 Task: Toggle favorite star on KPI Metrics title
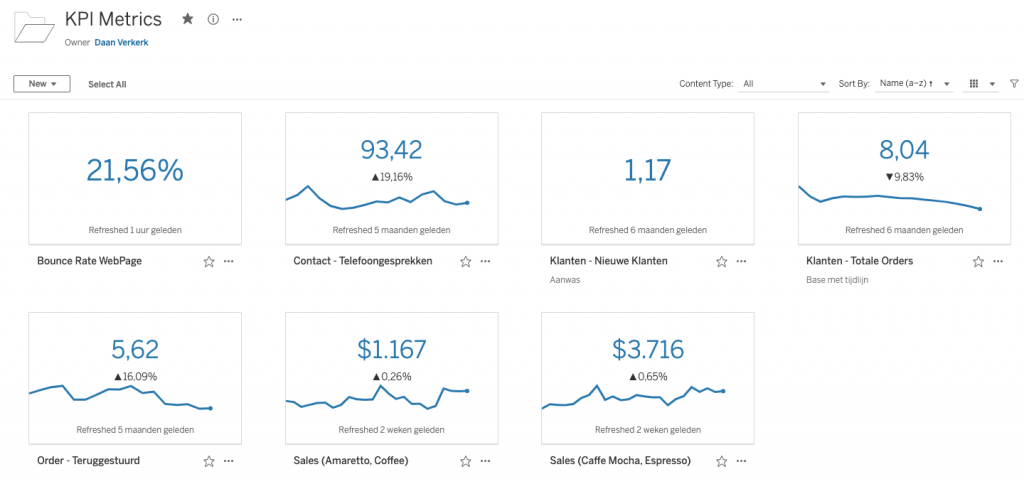(x=188, y=19)
